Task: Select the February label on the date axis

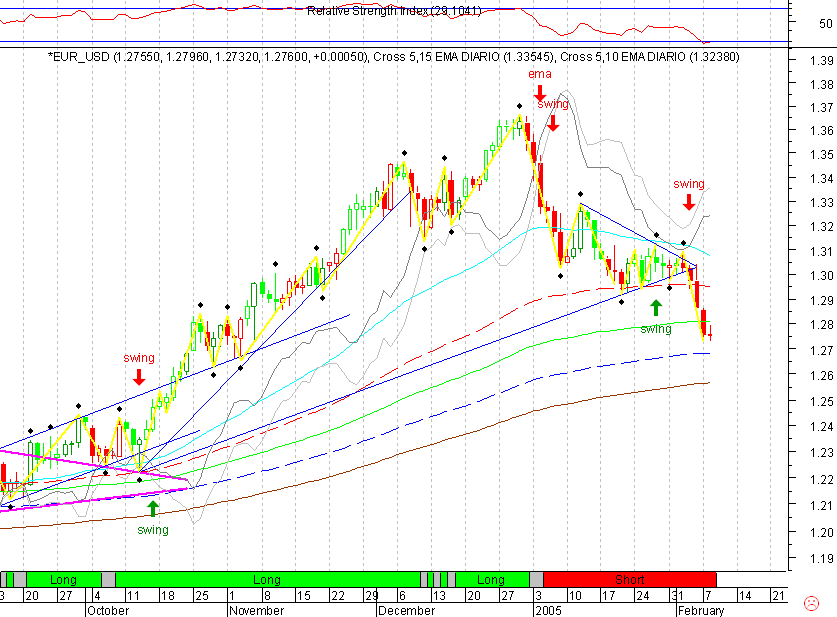Action: pos(701,610)
